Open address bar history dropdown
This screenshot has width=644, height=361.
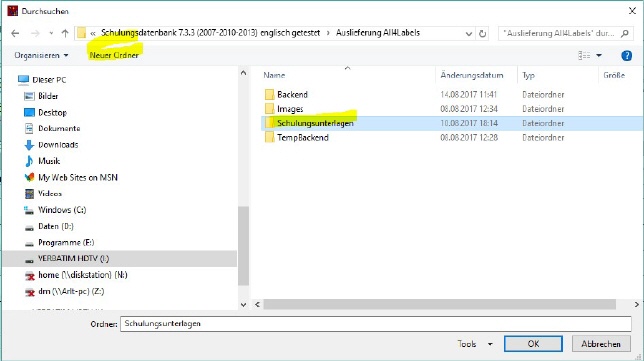469,34
